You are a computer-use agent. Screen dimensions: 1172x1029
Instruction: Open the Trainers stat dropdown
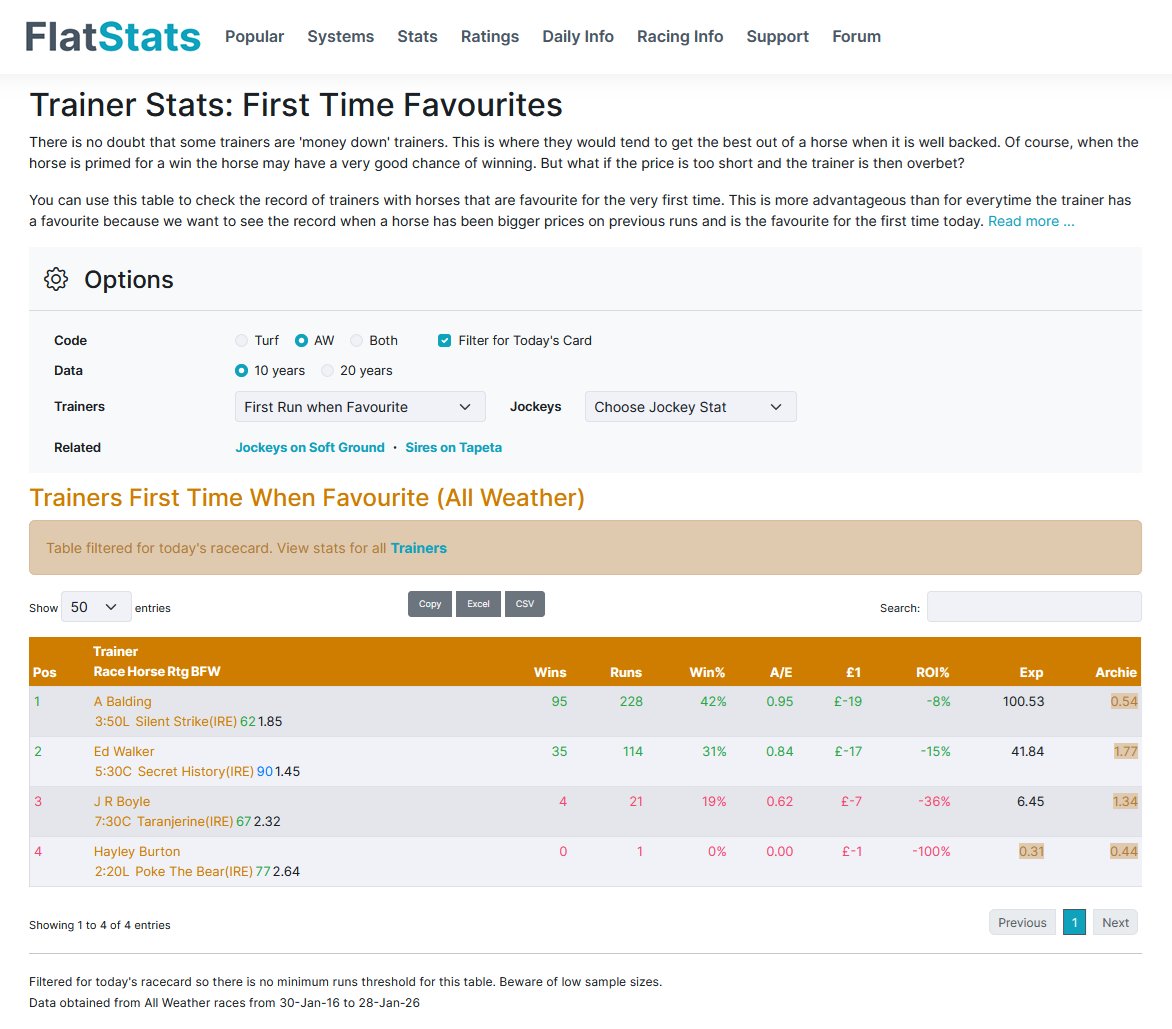coord(360,407)
